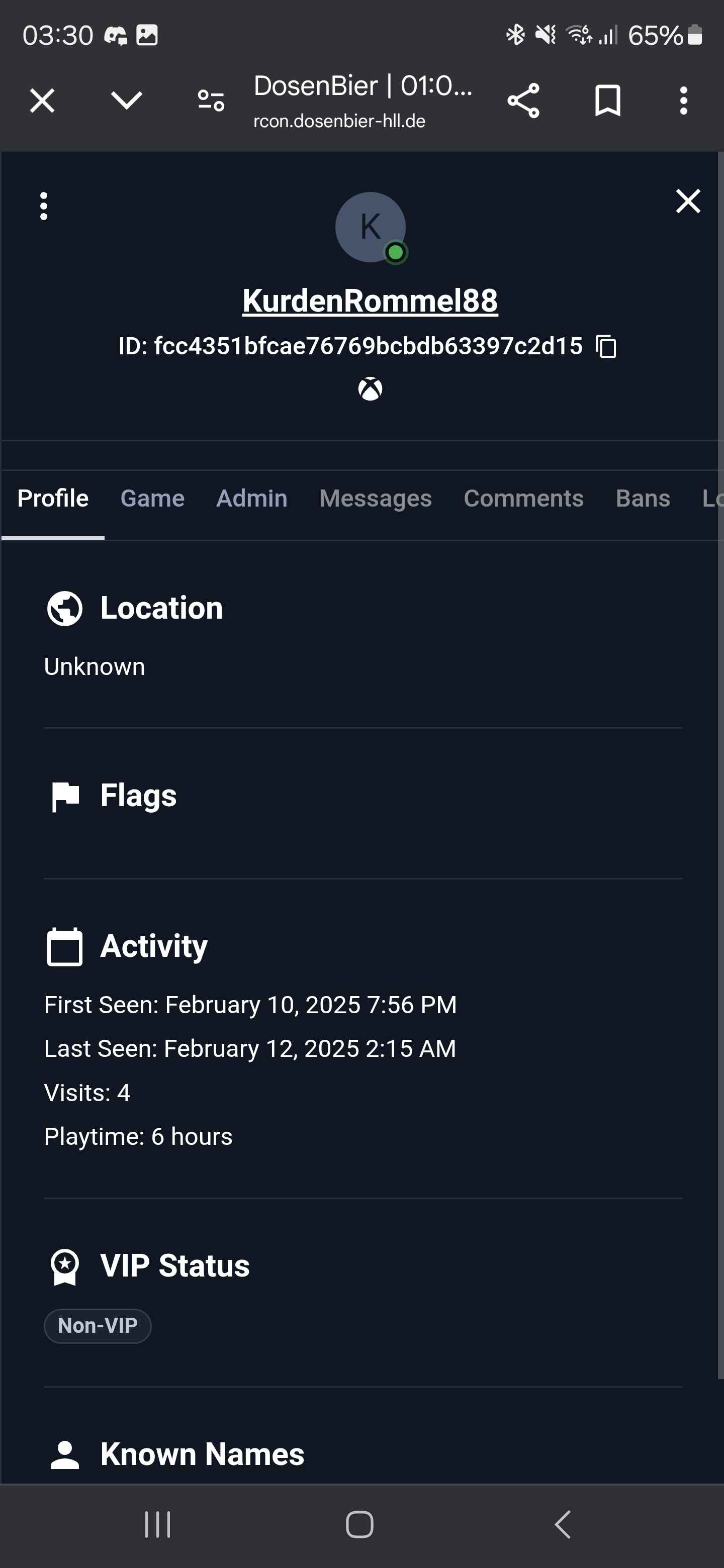This screenshot has width=724, height=1568.
Task: Minimize the tab with the down chevron
Action: click(127, 101)
